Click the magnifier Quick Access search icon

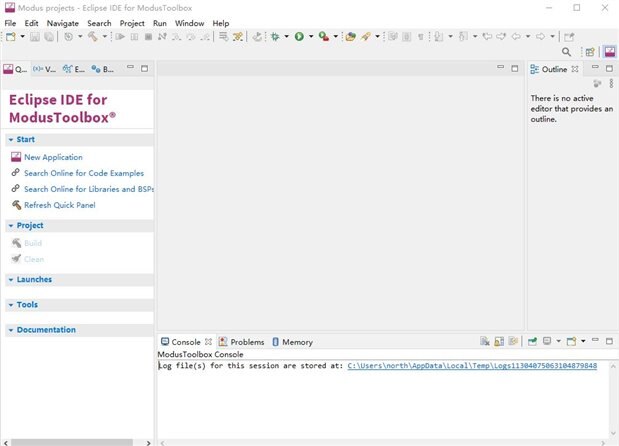point(566,52)
